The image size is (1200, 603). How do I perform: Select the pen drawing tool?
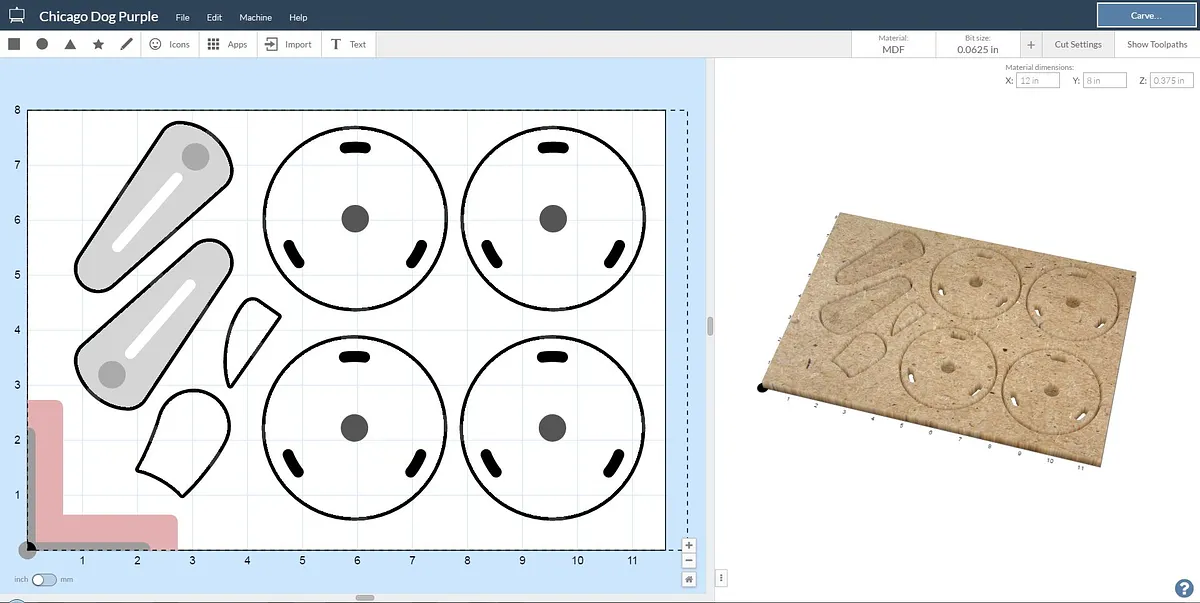[126, 44]
